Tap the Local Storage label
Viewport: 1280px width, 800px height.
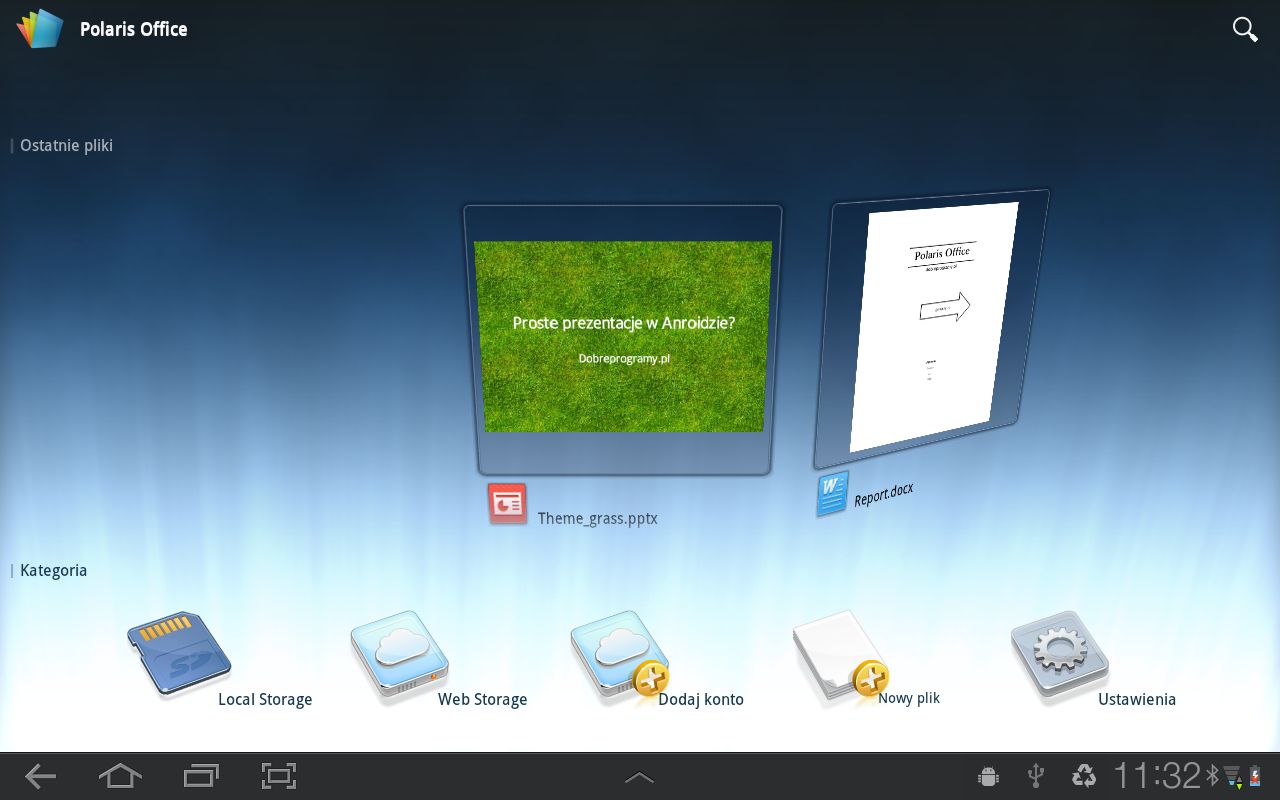click(265, 700)
